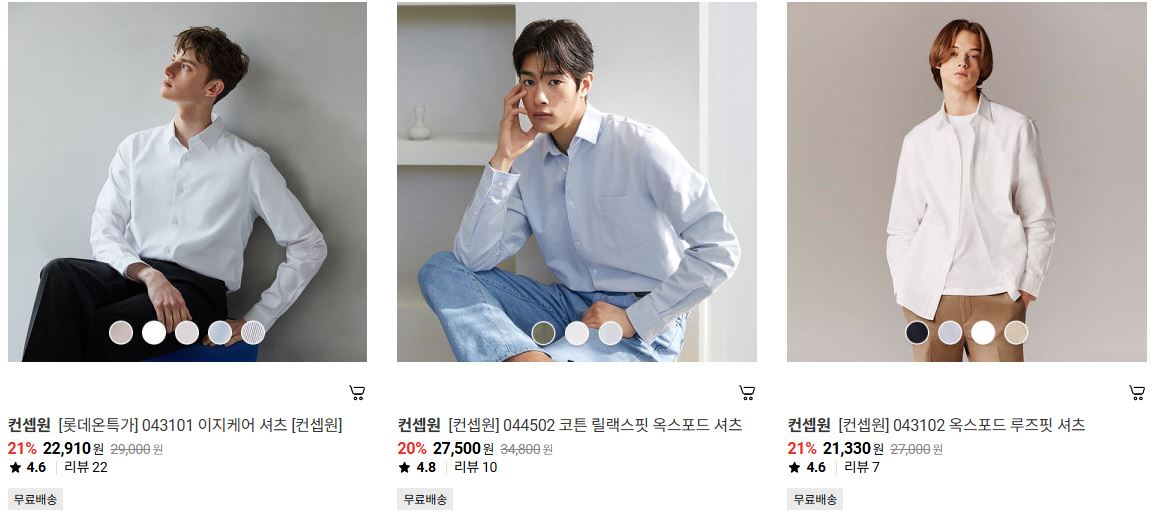Click the 무료배송 tag under first product
This screenshot has height=516, width=1155.
35,499
